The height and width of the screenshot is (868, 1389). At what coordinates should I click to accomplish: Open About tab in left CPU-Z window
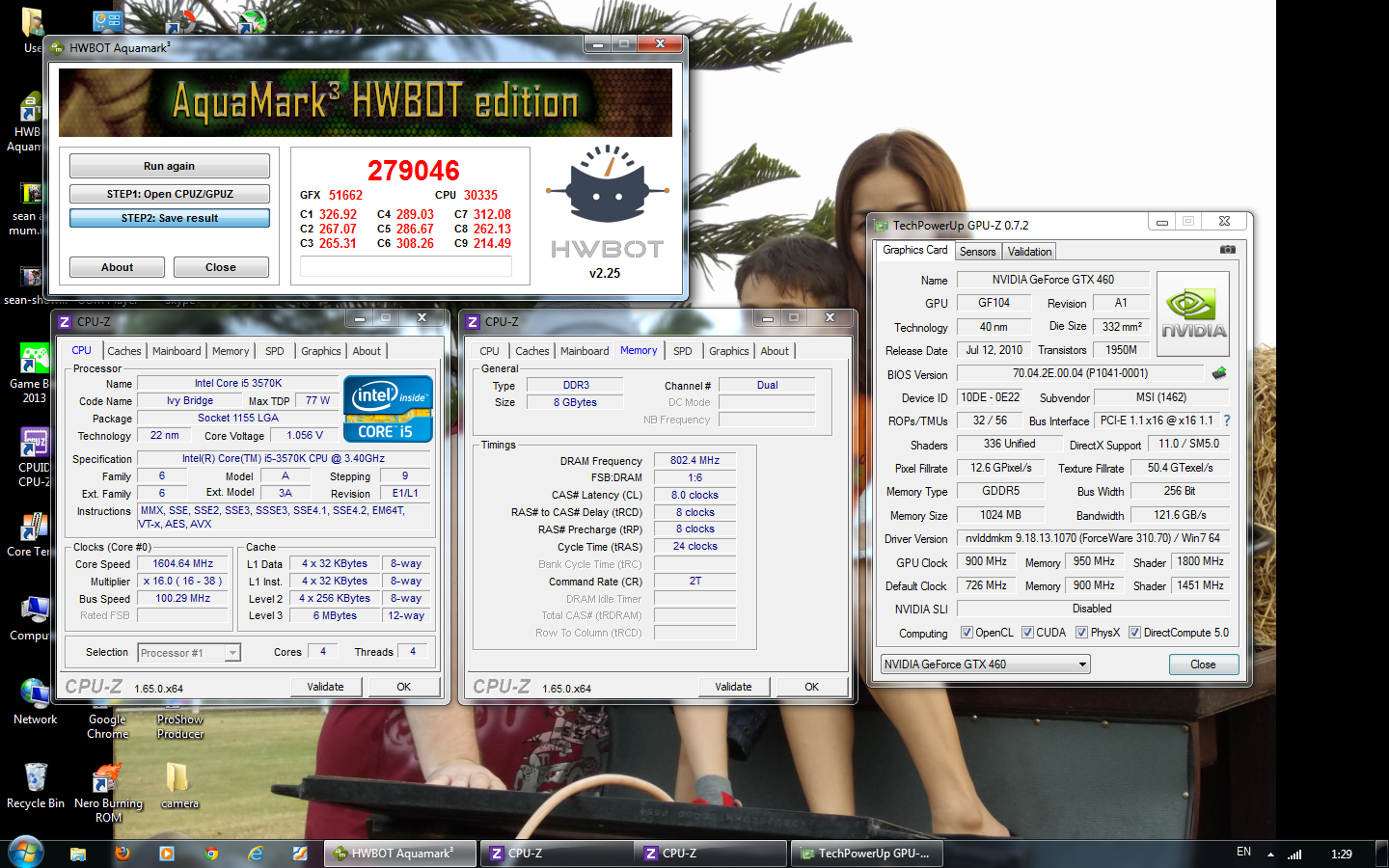click(367, 351)
